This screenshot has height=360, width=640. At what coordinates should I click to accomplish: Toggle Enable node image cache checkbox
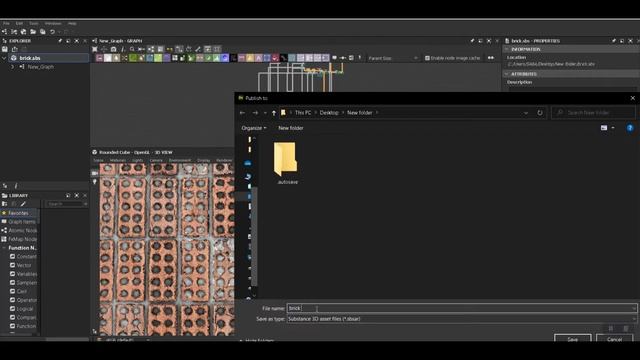click(427, 58)
